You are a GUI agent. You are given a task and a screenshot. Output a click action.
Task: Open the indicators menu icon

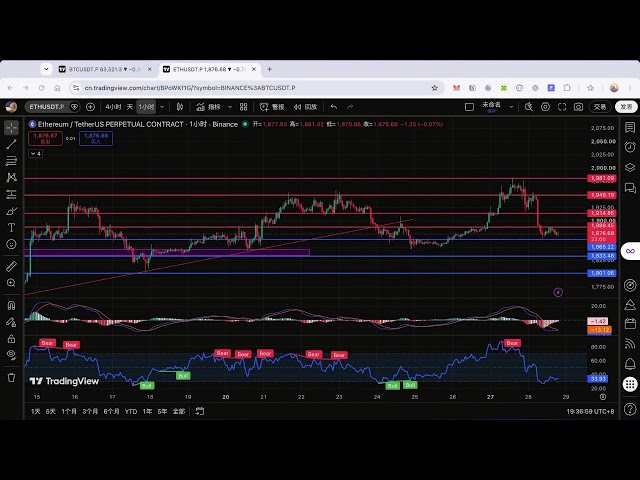coord(208,107)
